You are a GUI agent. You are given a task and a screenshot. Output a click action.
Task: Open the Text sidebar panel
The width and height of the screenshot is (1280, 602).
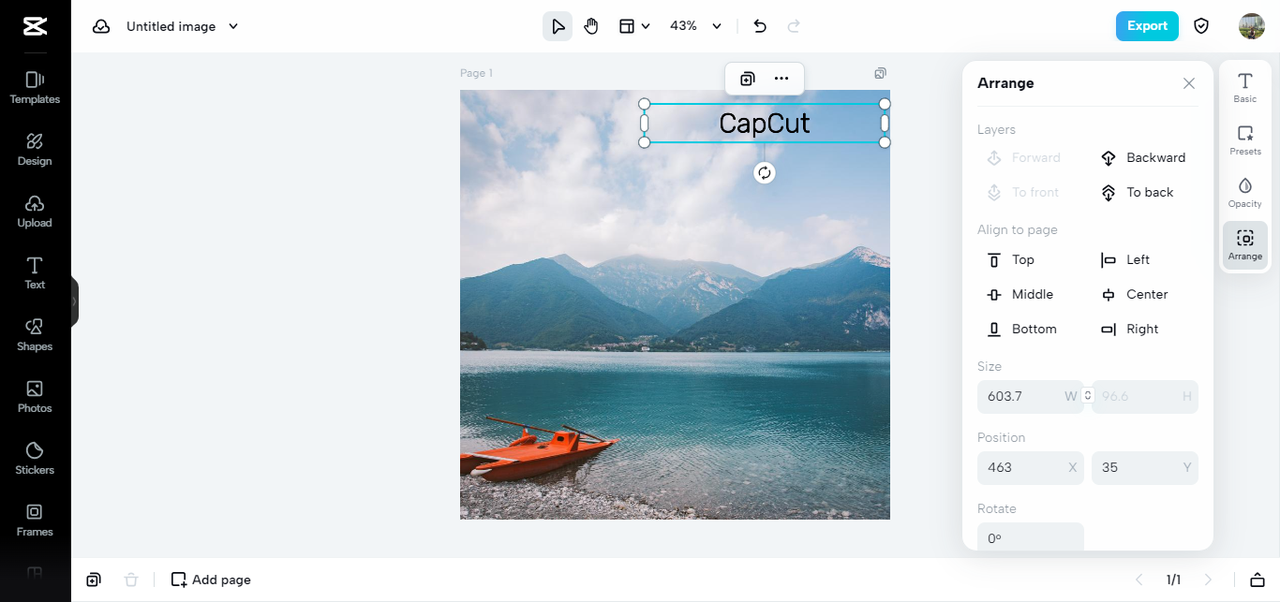(x=35, y=273)
